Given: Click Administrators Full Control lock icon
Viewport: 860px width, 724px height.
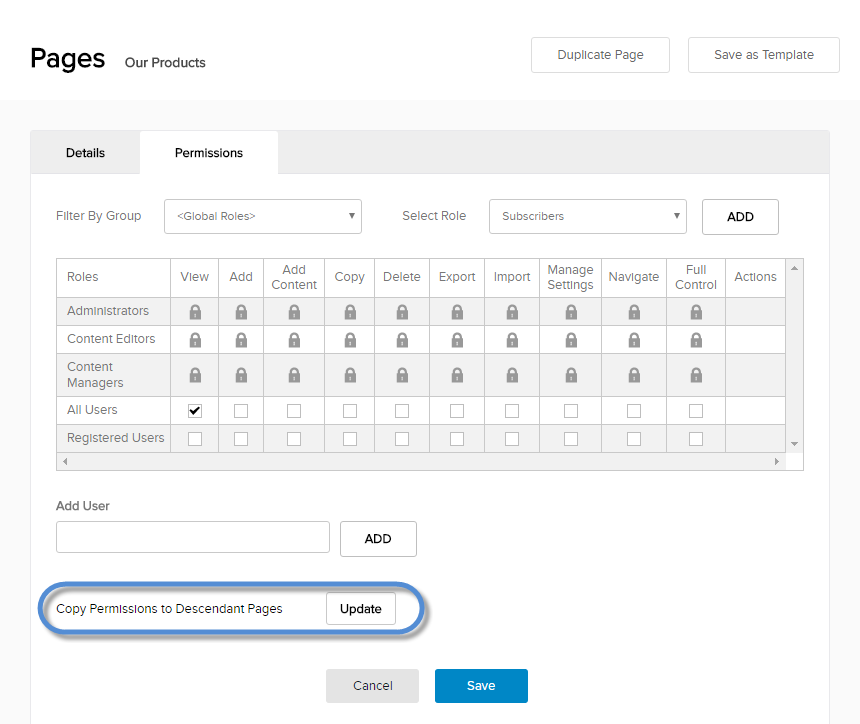Looking at the screenshot, I should (696, 312).
